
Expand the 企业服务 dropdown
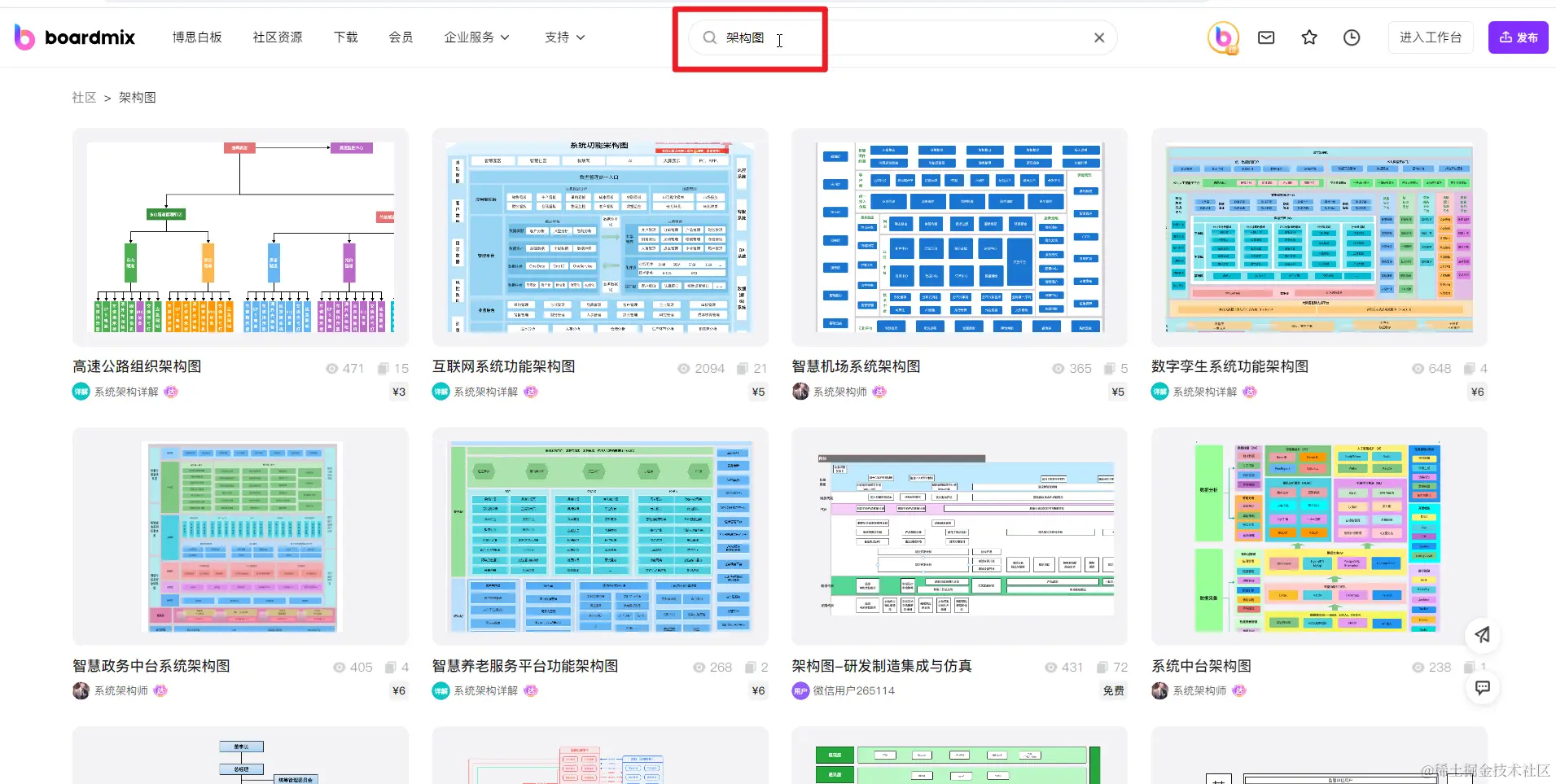(x=477, y=37)
